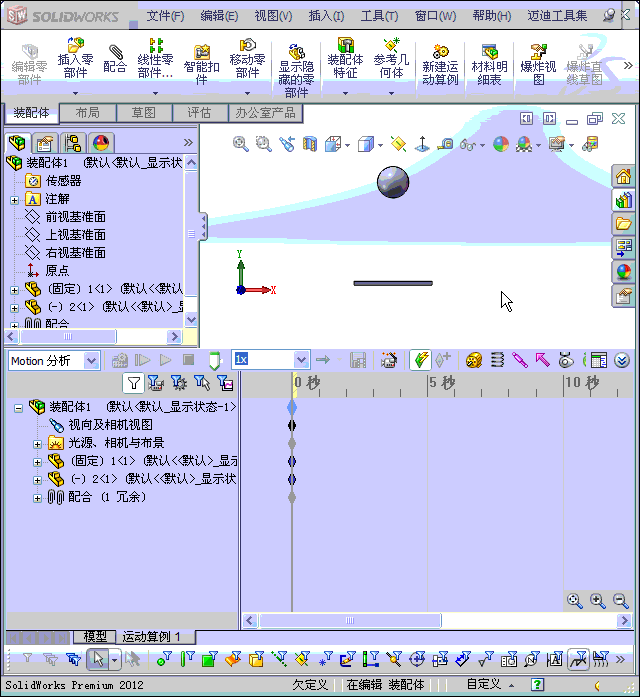Switch to the 布局 tab

[88, 113]
